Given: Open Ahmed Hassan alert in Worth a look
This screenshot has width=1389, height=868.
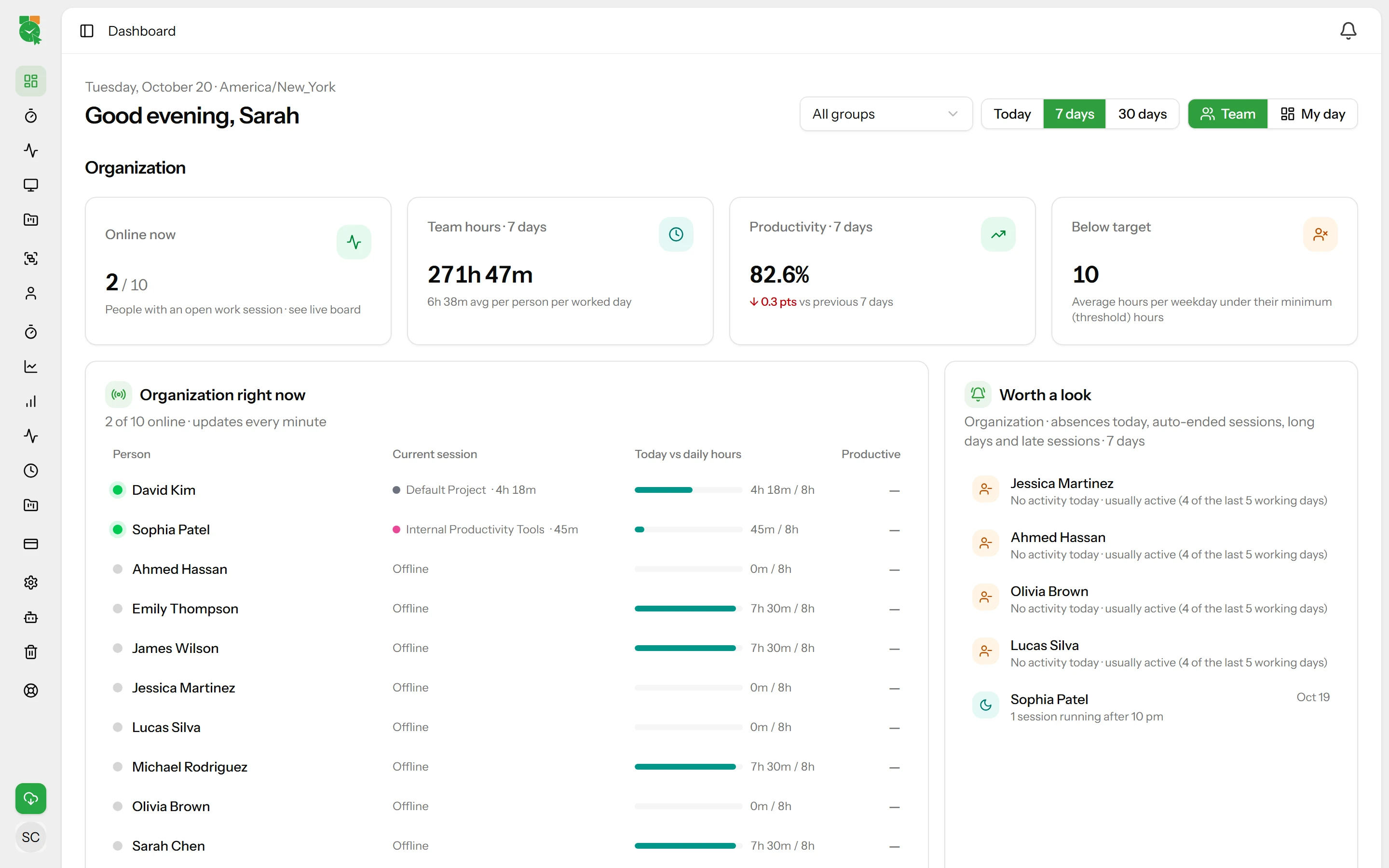Looking at the screenshot, I should pyautogui.click(x=1150, y=545).
